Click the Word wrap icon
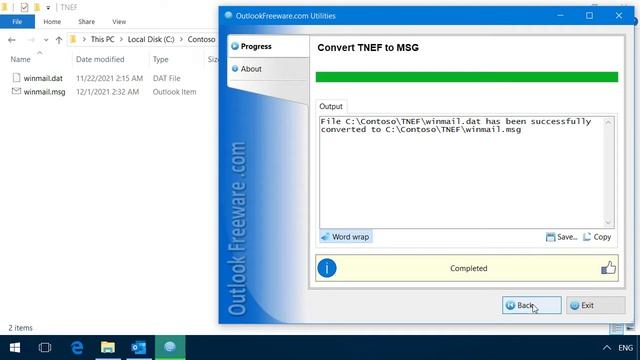This screenshot has height=360, width=640. 325,237
